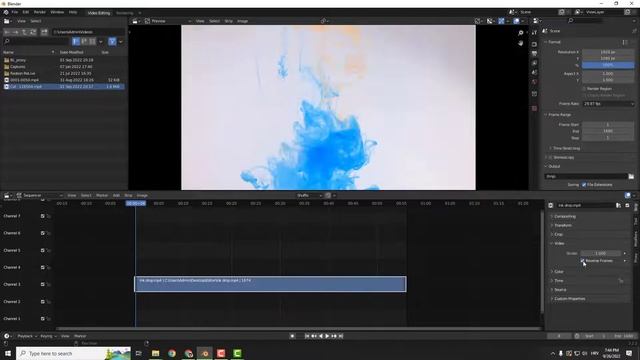This screenshot has height=360, width=640.
Task: Click the Windows Start button
Action: [x=8, y=353]
